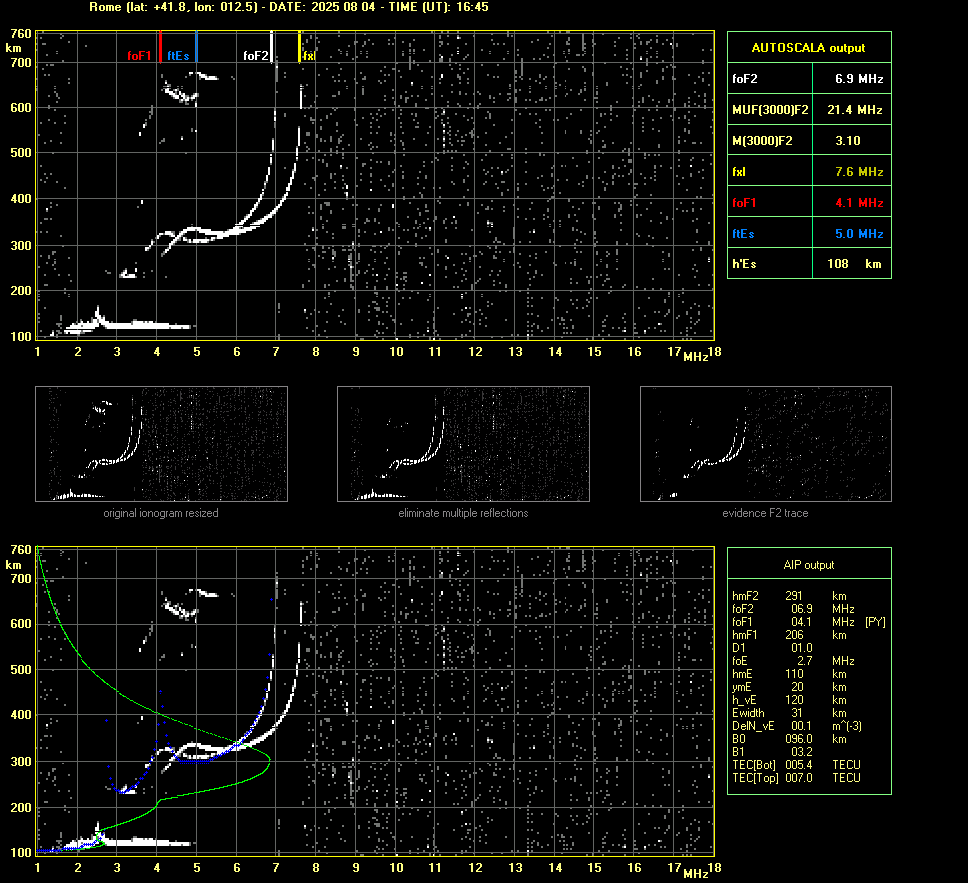Click the red foF1 marker line

pyautogui.click(x=161, y=46)
